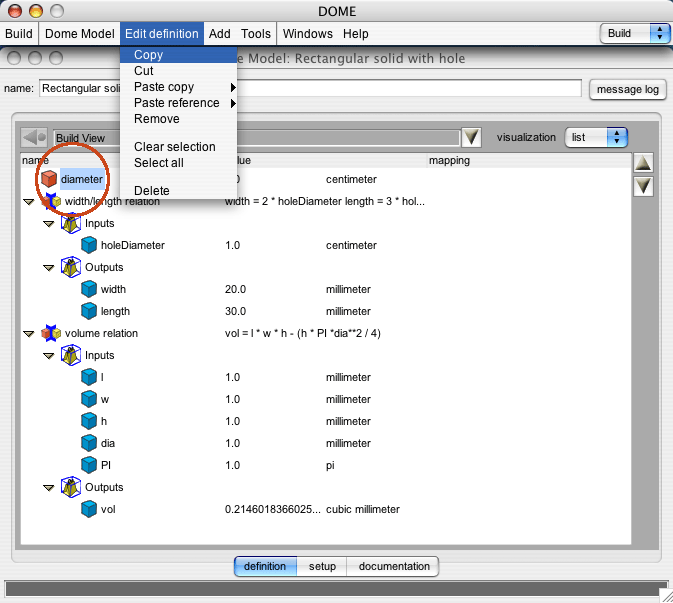673x603 pixels.
Task: Open the Dome Model menu
Action: click(80, 33)
